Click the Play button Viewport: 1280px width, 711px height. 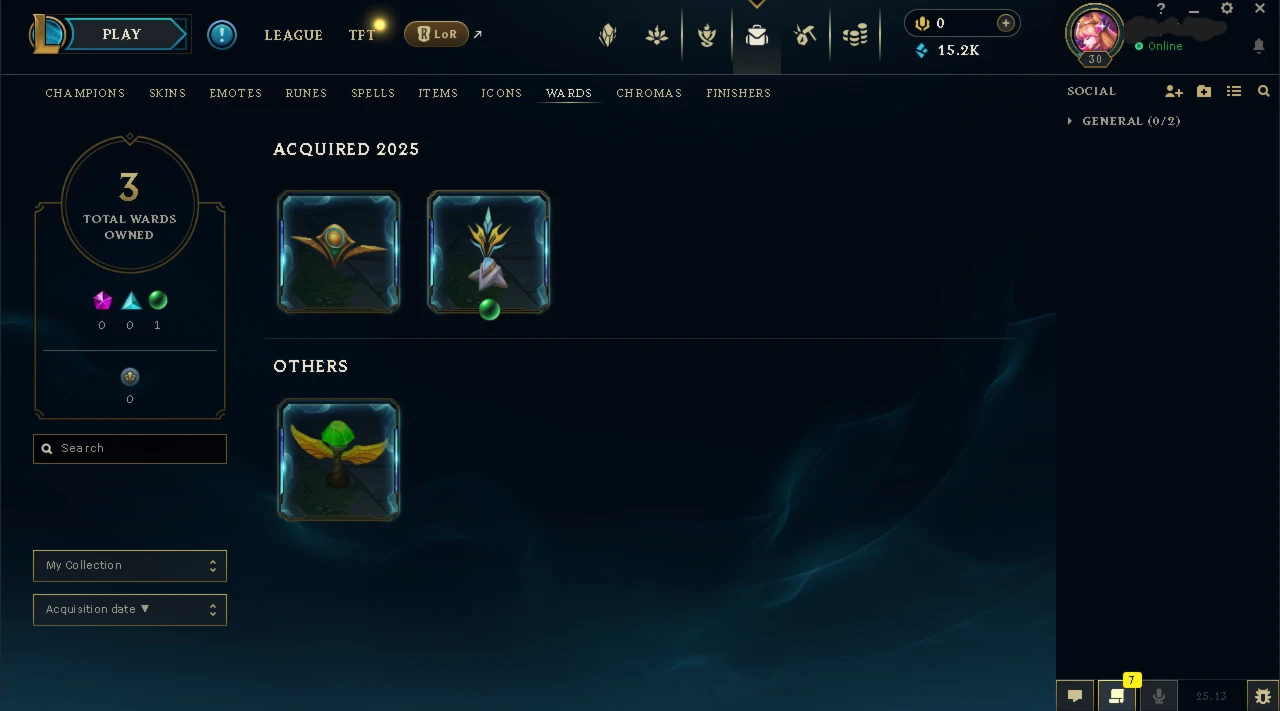(x=122, y=34)
